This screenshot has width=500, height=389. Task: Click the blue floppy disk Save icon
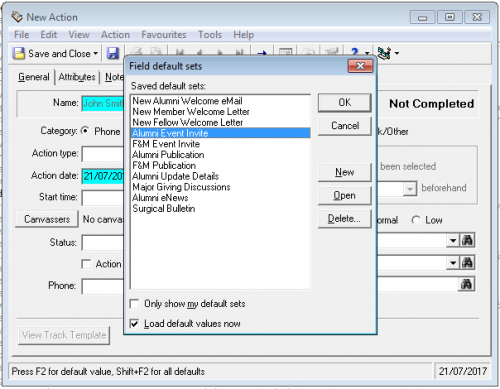click(113, 53)
